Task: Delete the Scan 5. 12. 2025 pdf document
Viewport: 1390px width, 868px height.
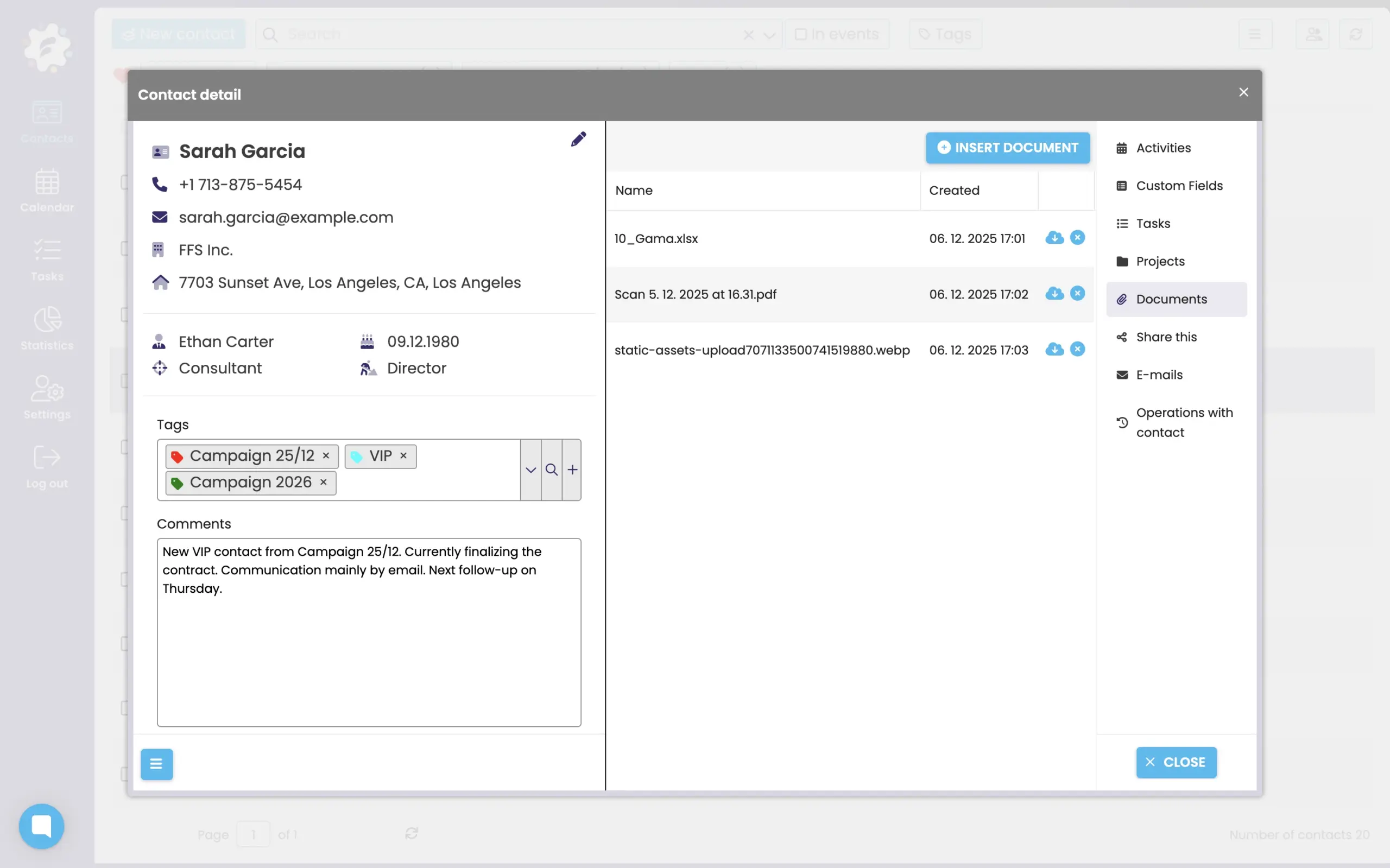Action: tap(1077, 293)
